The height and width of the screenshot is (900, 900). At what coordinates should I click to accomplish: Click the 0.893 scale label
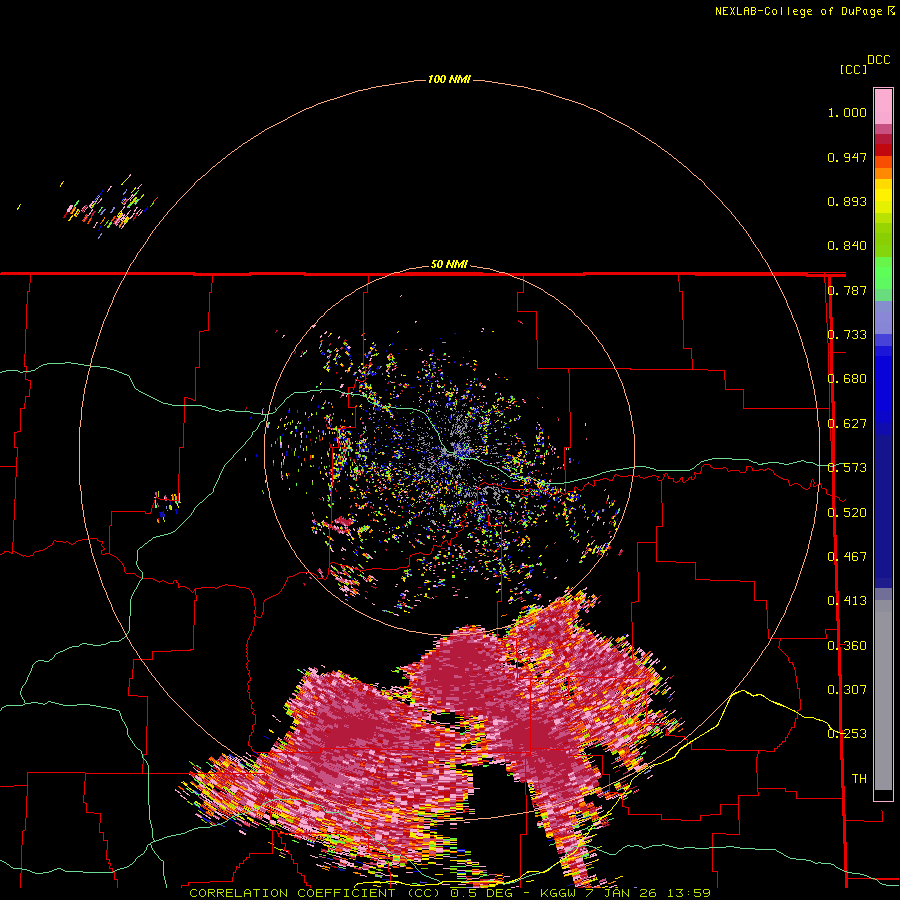847,201
